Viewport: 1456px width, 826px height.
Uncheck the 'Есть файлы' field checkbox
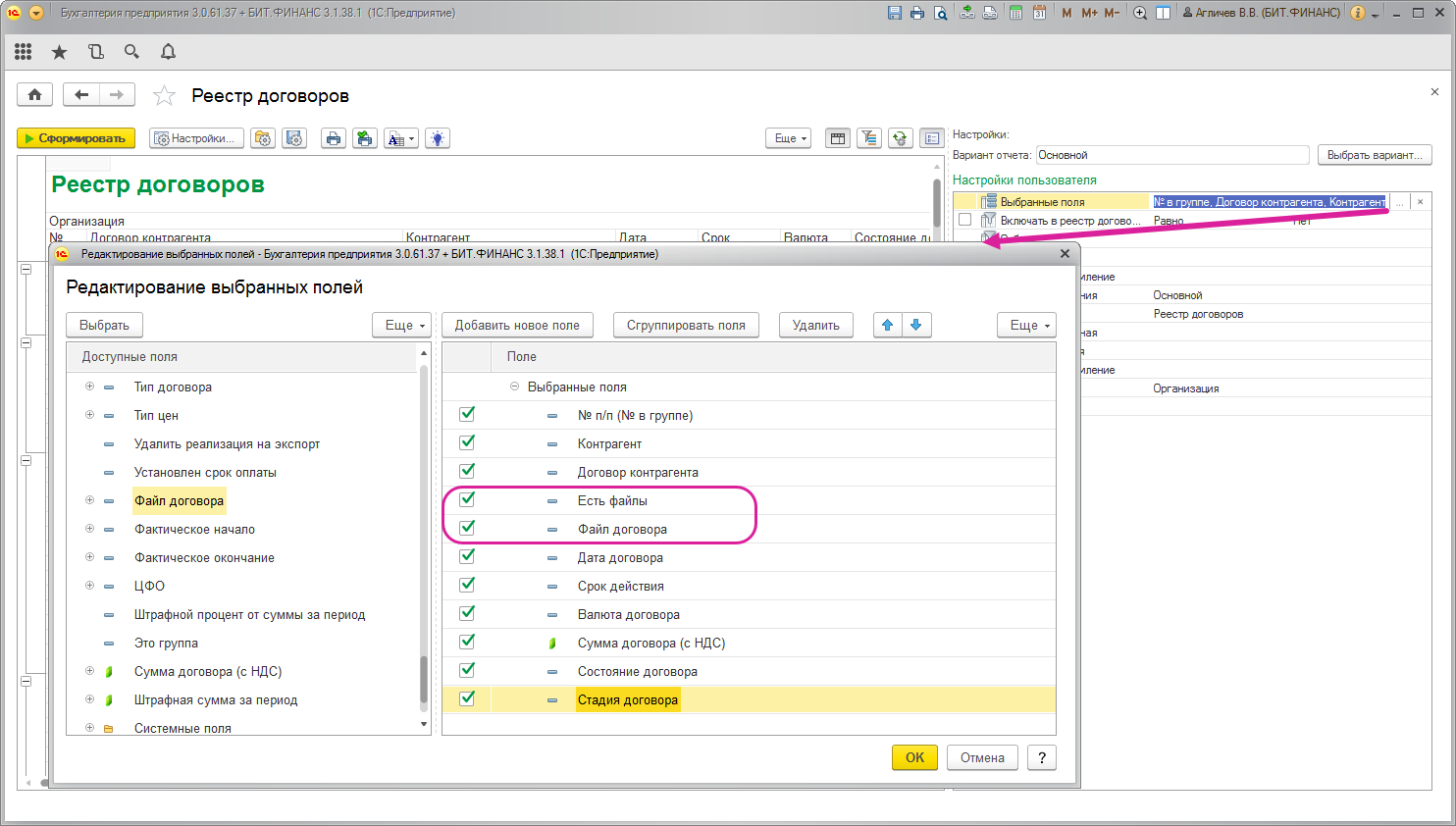[x=467, y=499]
